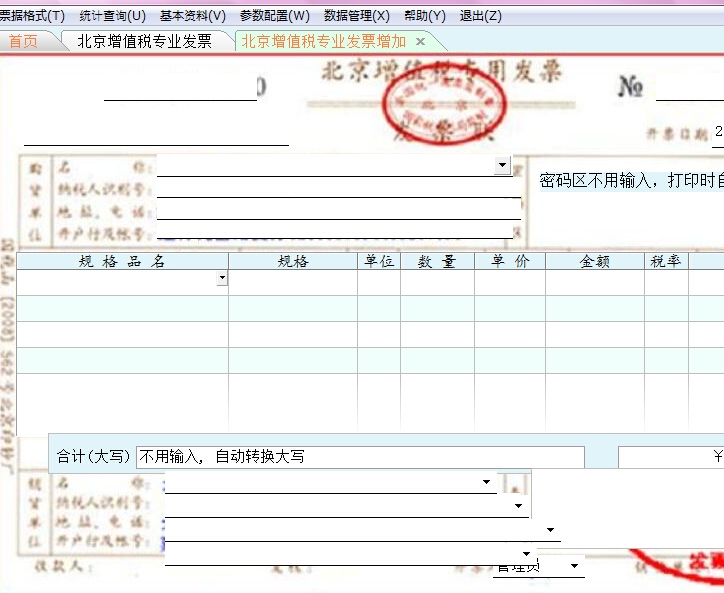The image size is (724, 593).
Task: Click the buyer 纳税人识别号 input field
Action: click(338, 188)
